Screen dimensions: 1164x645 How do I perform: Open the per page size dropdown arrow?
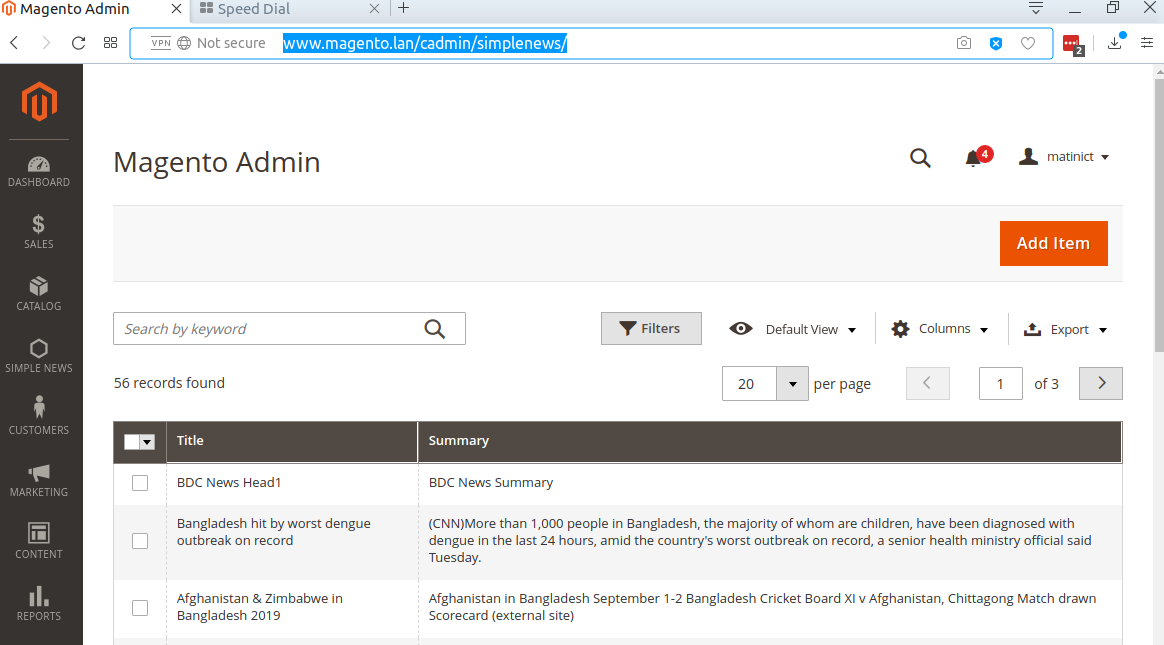pos(792,384)
